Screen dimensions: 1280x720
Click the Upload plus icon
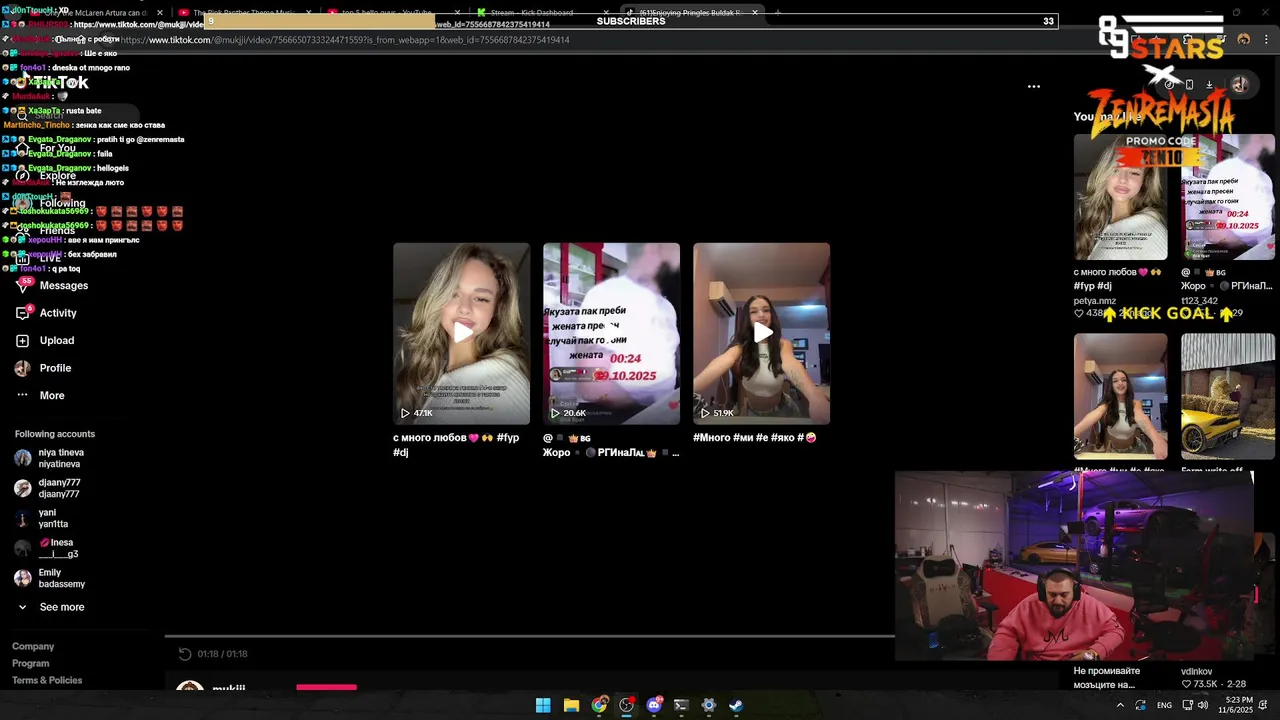22,341
